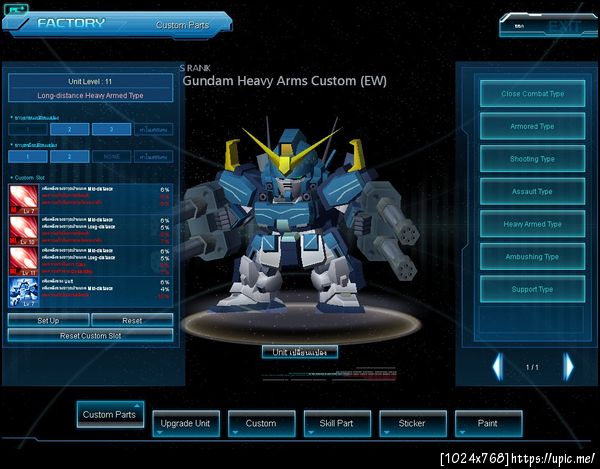The height and width of the screenshot is (469, 600).
Task: Open the Custom Parts tab
Action: coord(110,414)
